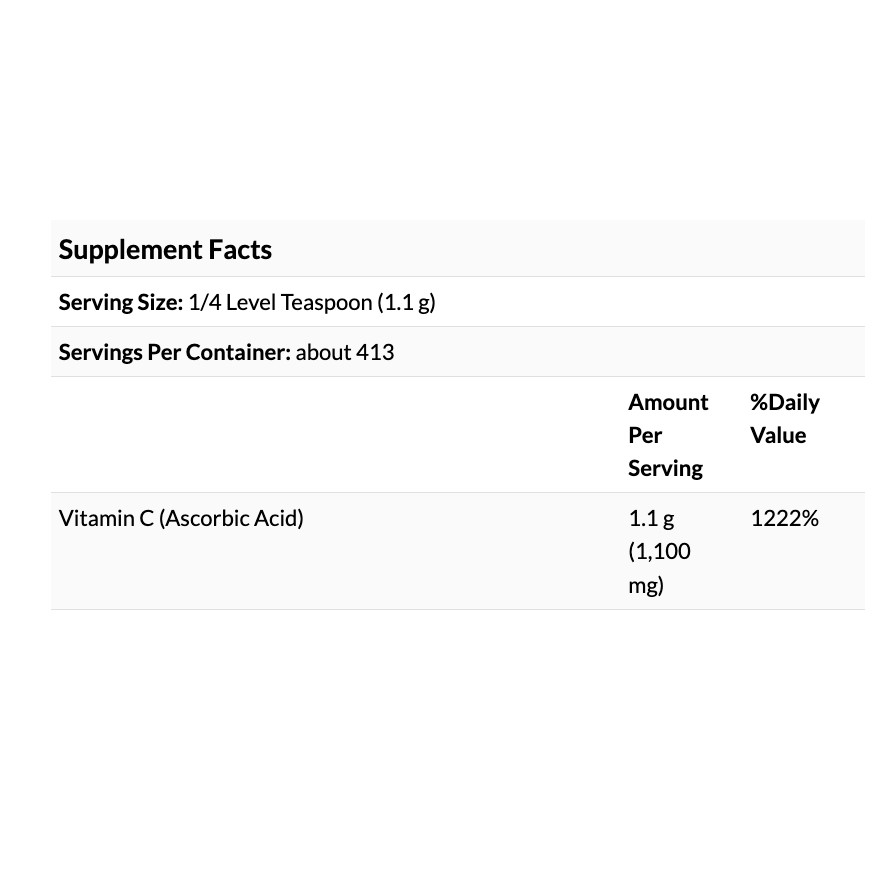884x884 pixels.
Task: Click the %Daily header text
Action: coord(785,402)
